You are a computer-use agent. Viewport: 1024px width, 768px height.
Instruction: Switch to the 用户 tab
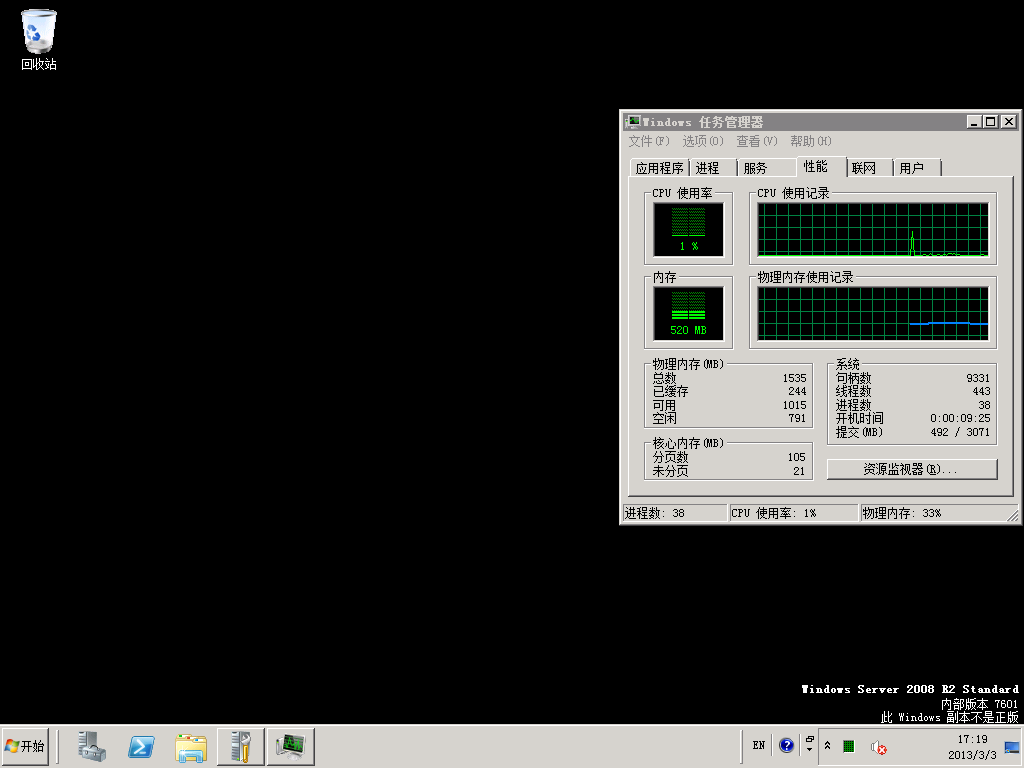[917, 168]
